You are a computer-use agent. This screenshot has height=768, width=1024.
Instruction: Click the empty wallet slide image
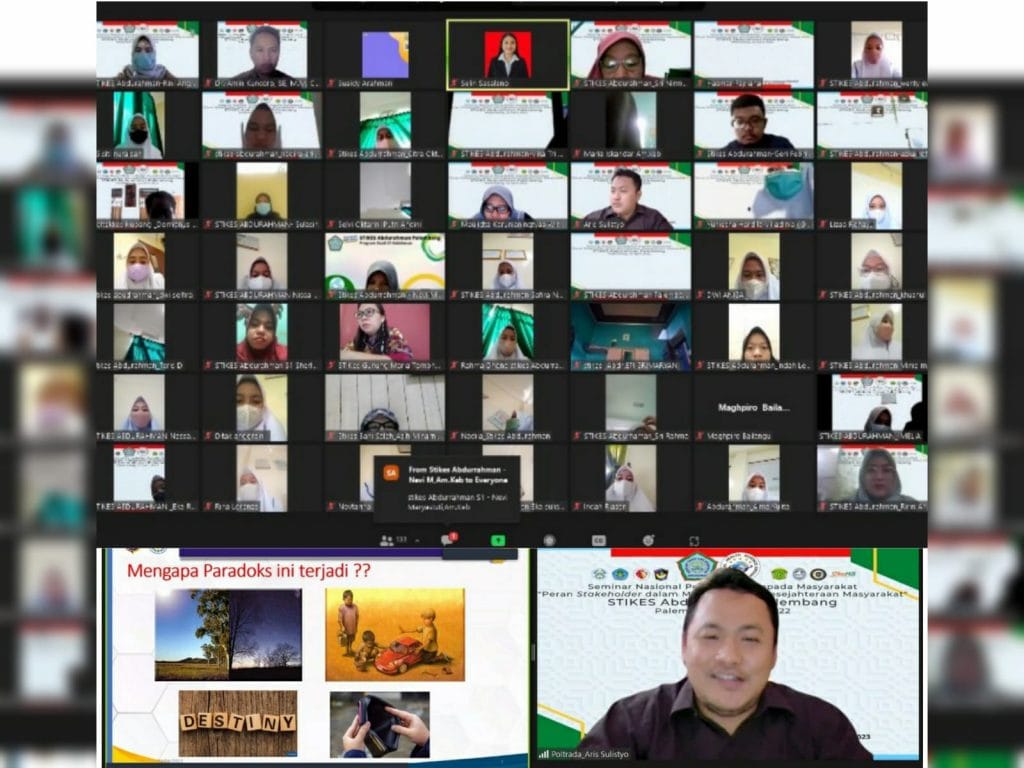pos(379,724)
